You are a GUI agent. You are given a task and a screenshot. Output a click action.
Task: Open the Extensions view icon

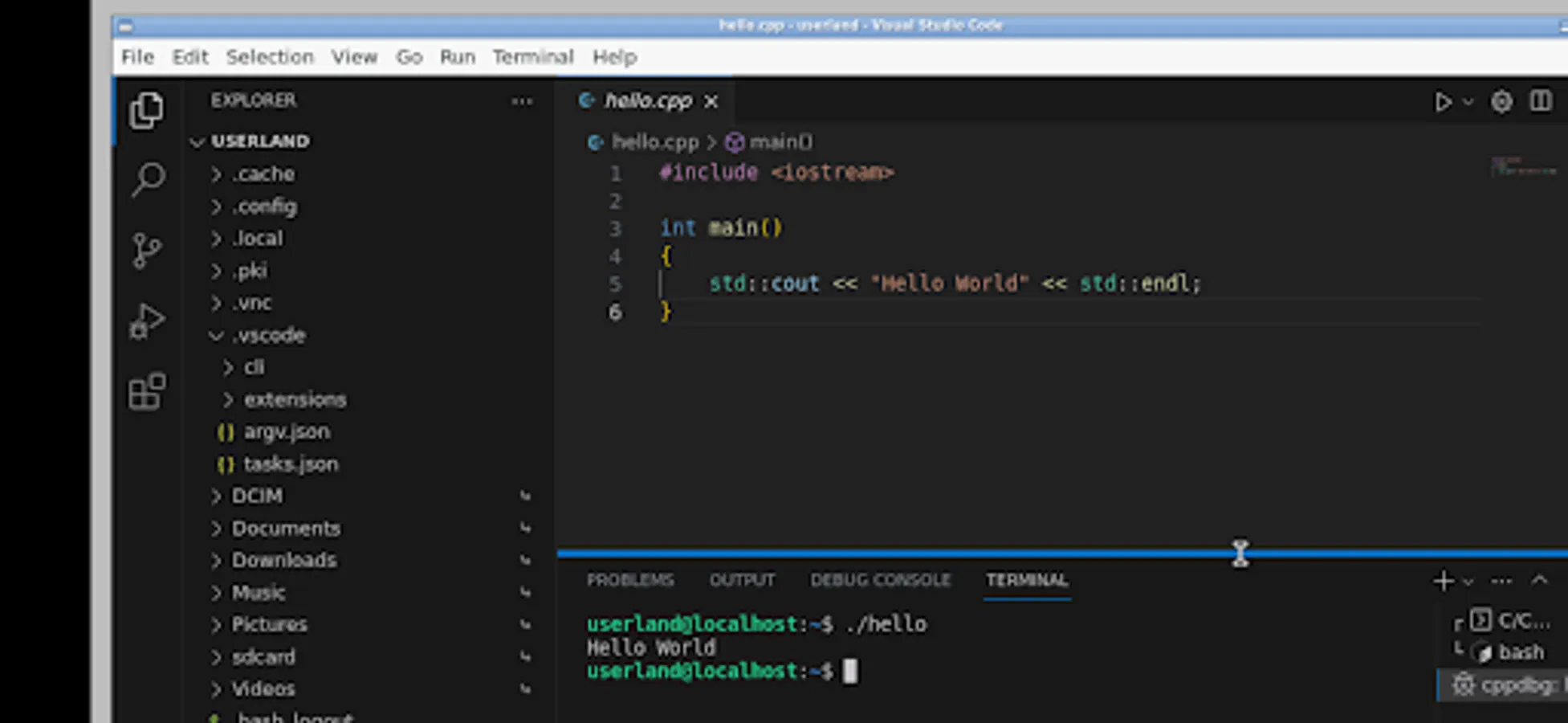coord(147,392)
